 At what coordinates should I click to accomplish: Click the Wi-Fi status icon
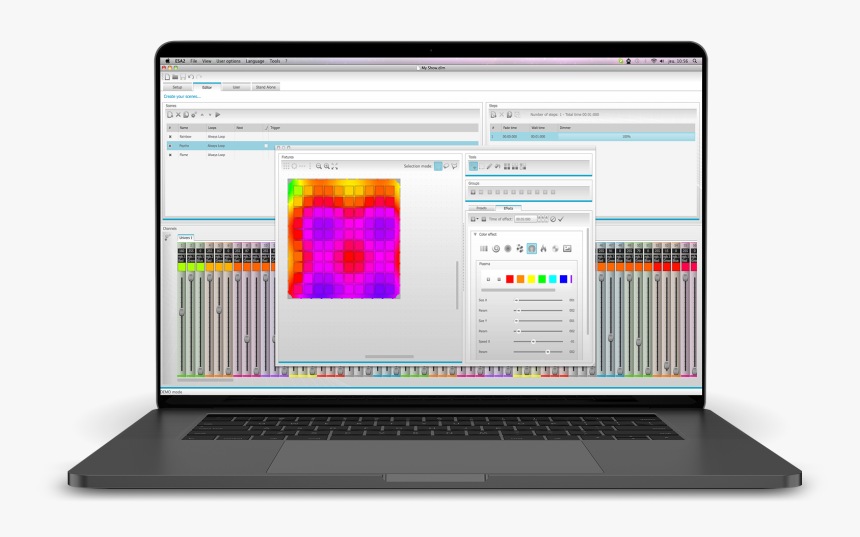click(653, 61)
